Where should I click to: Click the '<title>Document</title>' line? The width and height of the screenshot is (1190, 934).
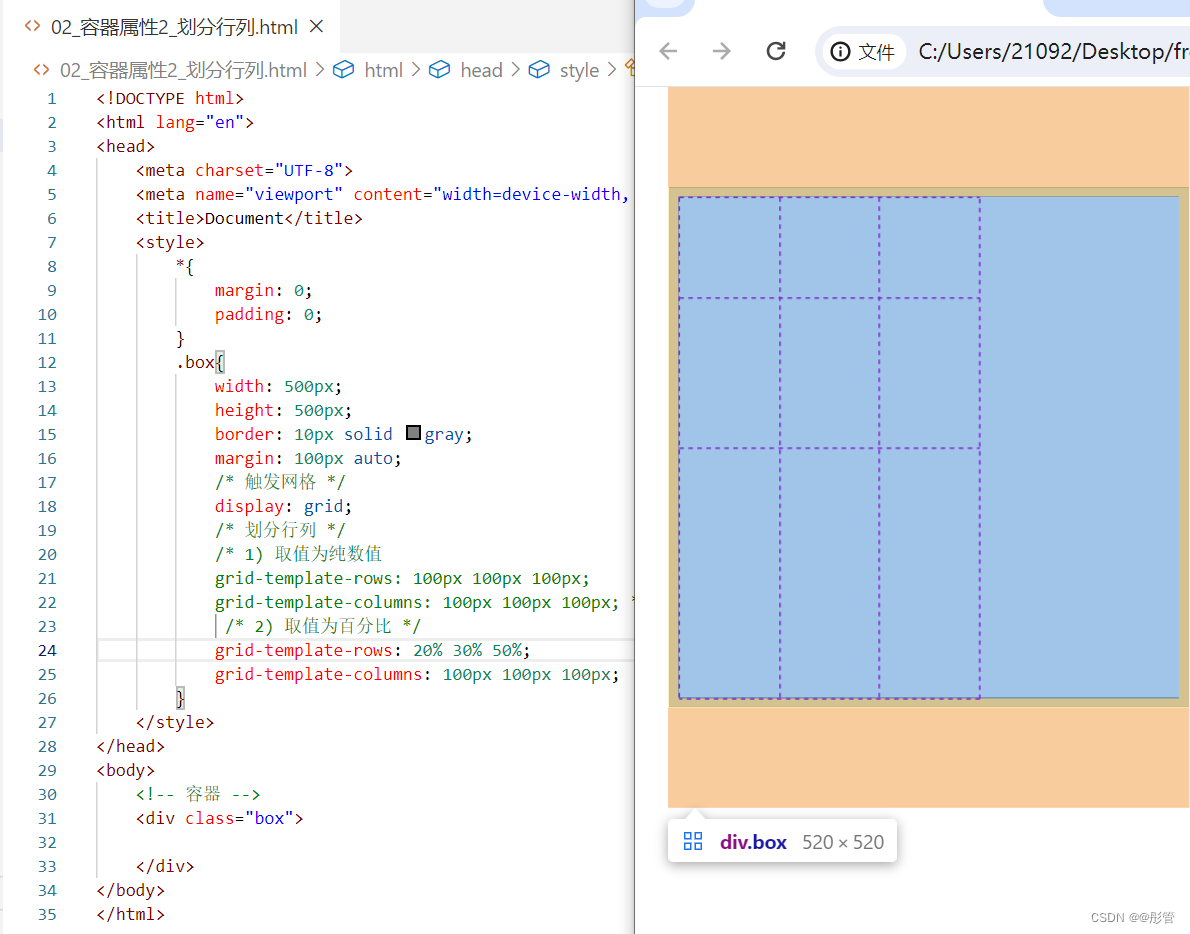[x=249, y=219]
